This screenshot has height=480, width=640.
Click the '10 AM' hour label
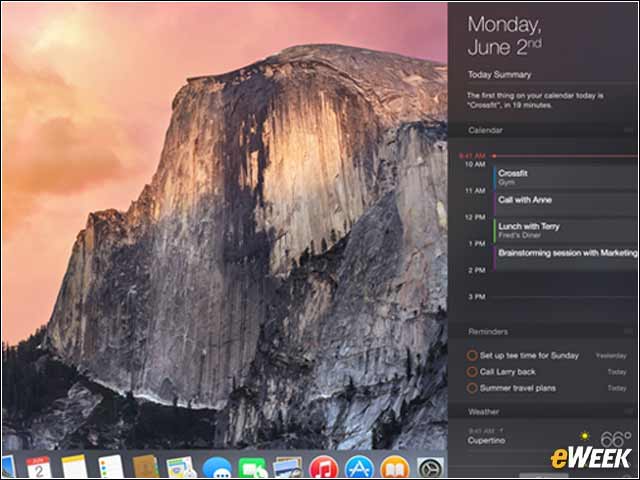point(475,164)
